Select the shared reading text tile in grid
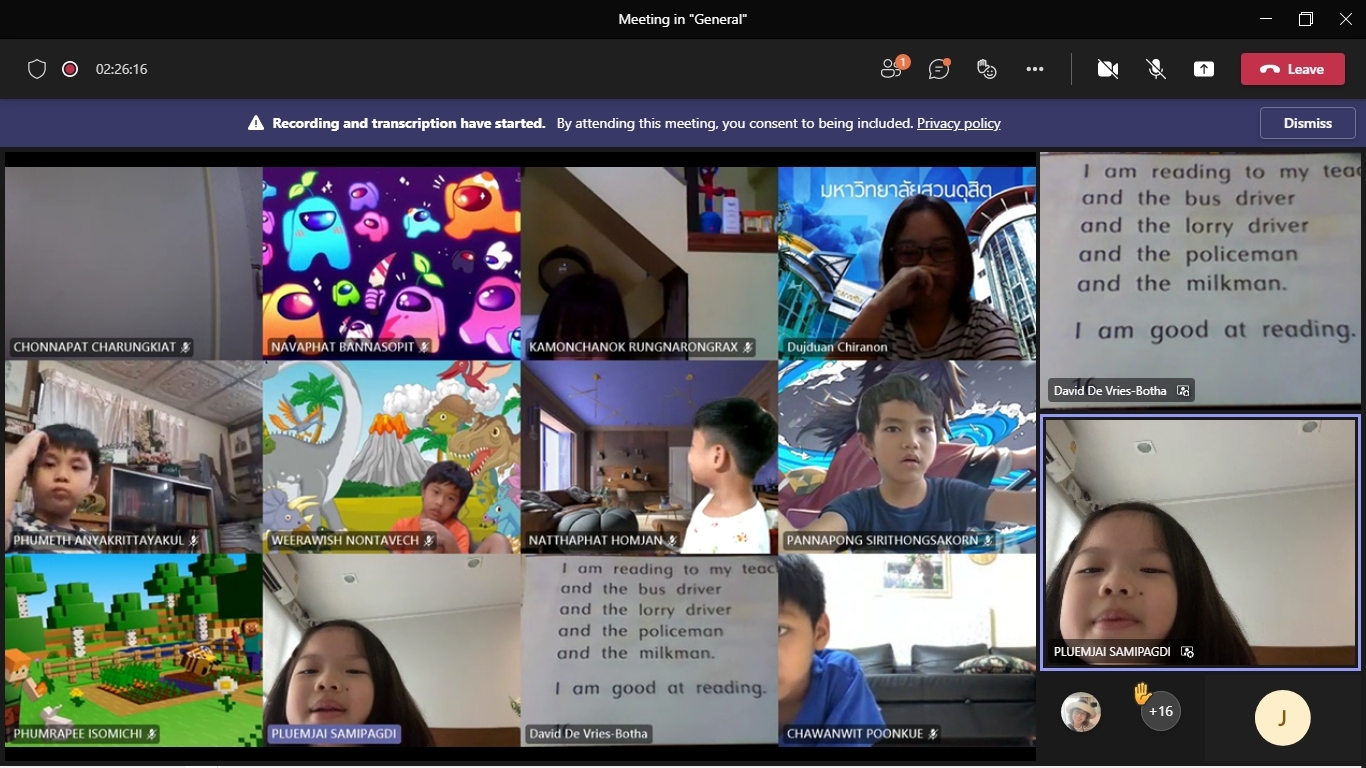1366x768 pixels. tap(649, 640)
